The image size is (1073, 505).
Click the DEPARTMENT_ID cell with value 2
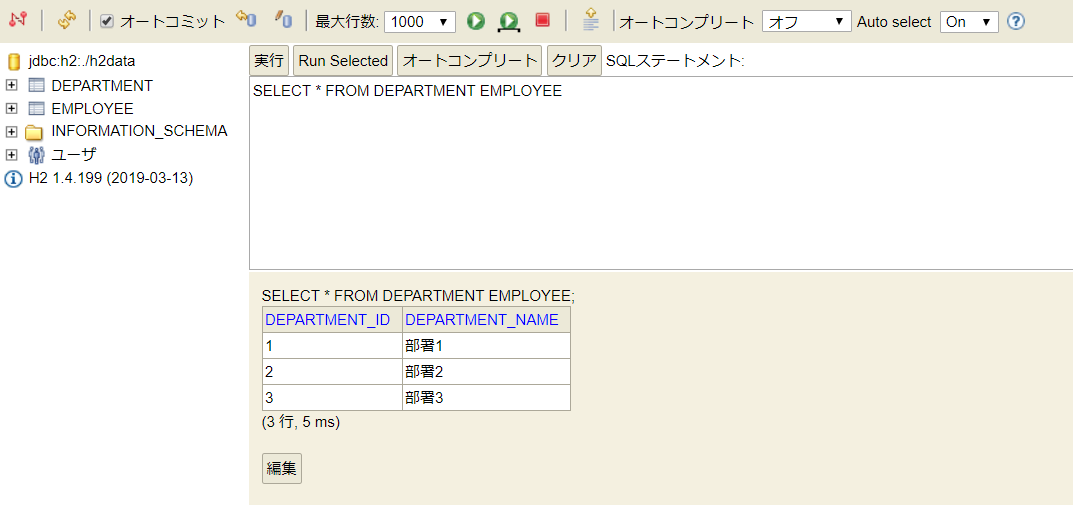coord(333,372)
